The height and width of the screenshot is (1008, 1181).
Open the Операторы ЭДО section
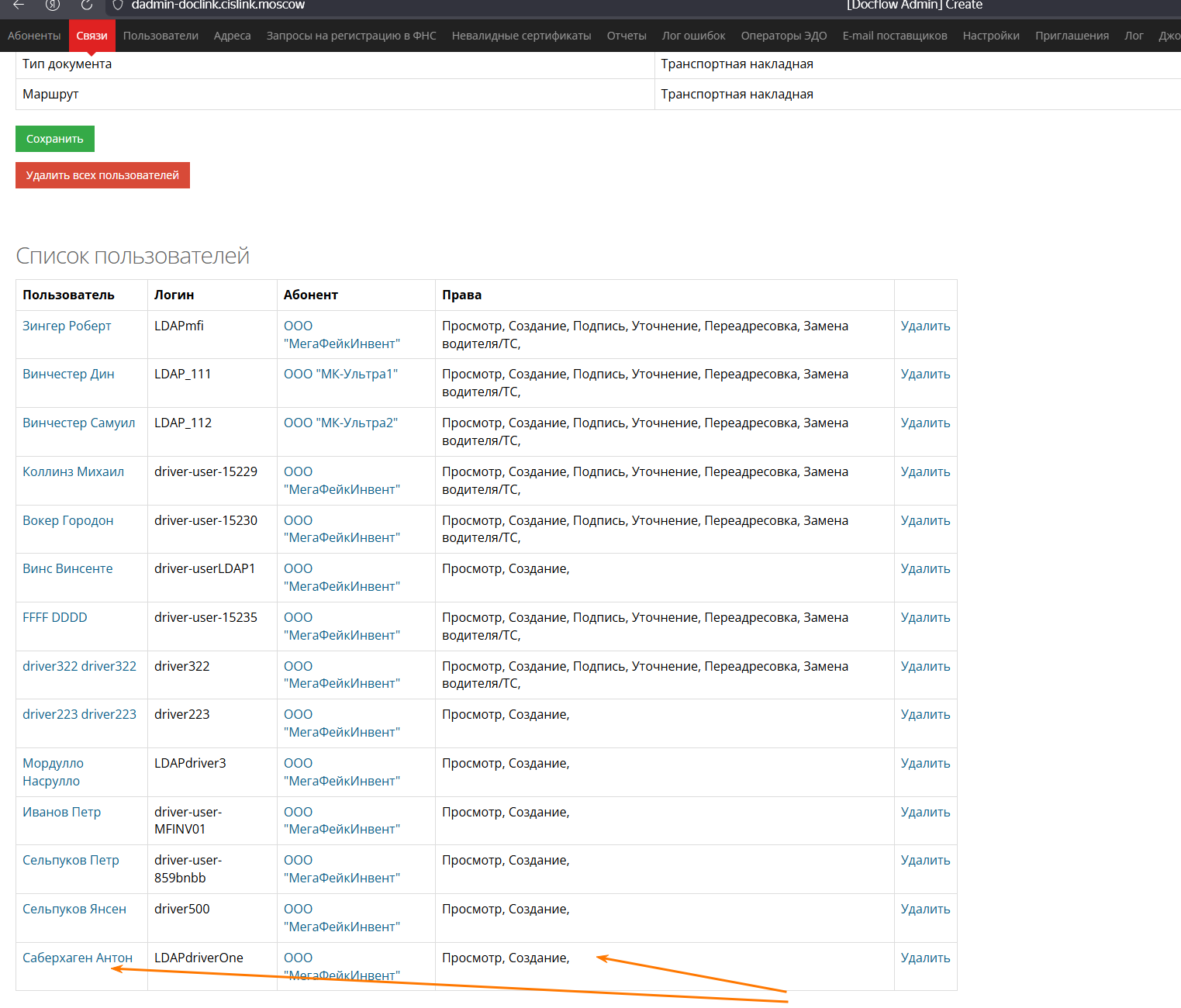pyautogui.click(x=784, y=36)
